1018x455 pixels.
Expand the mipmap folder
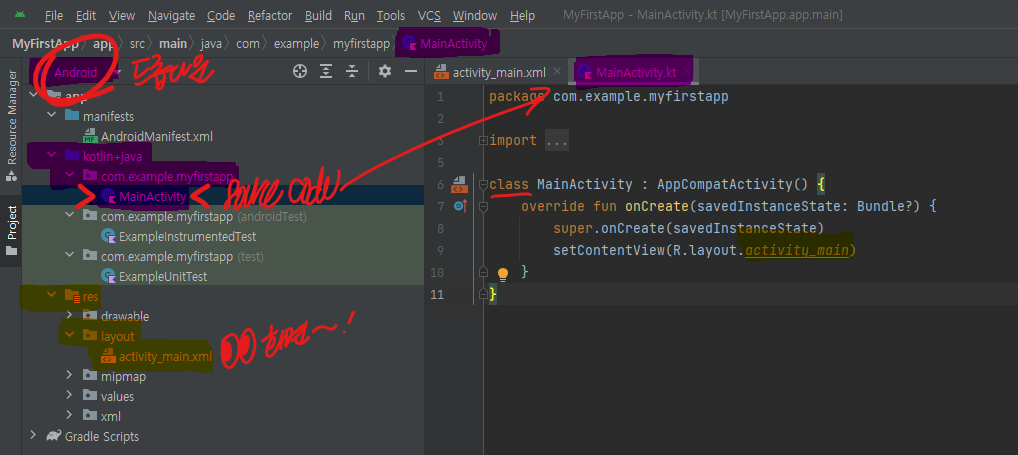pyautogui.click(x=69, y=376)
